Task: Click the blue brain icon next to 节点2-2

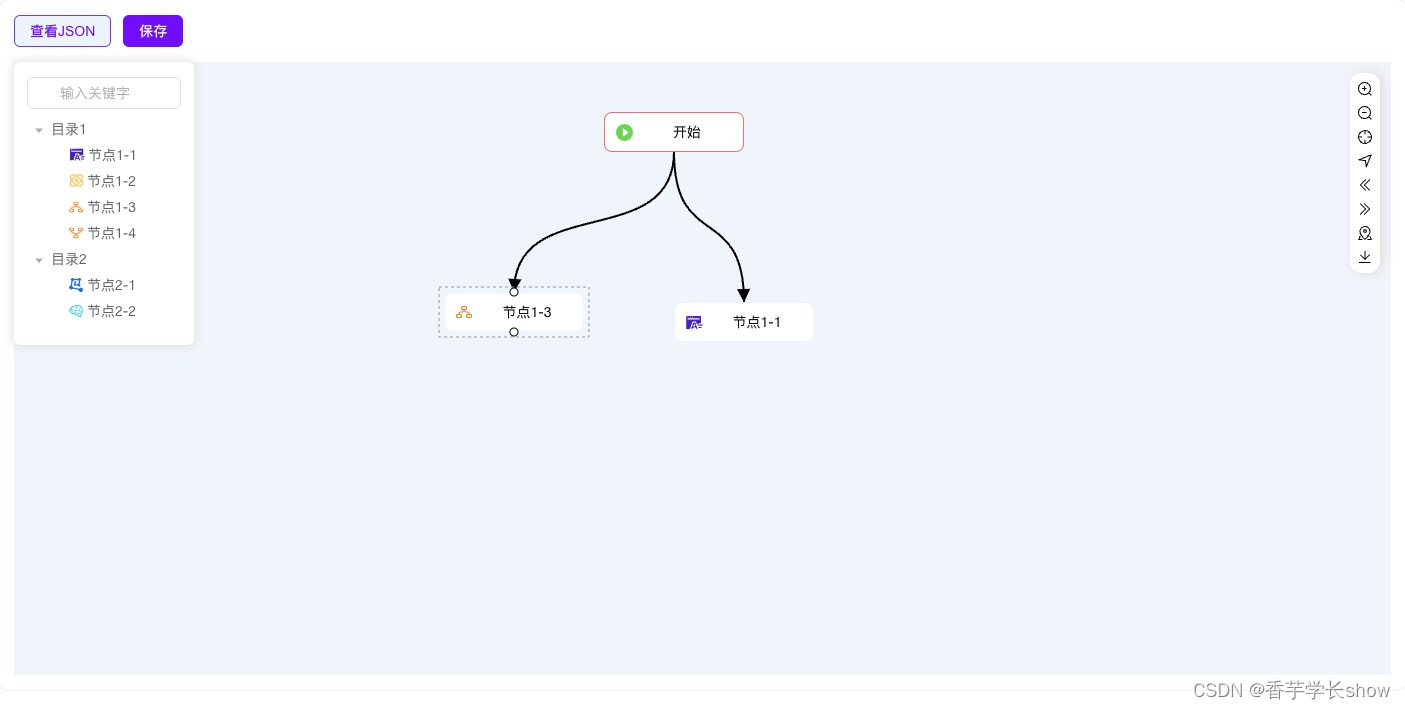Action: (x=77, y=311)
